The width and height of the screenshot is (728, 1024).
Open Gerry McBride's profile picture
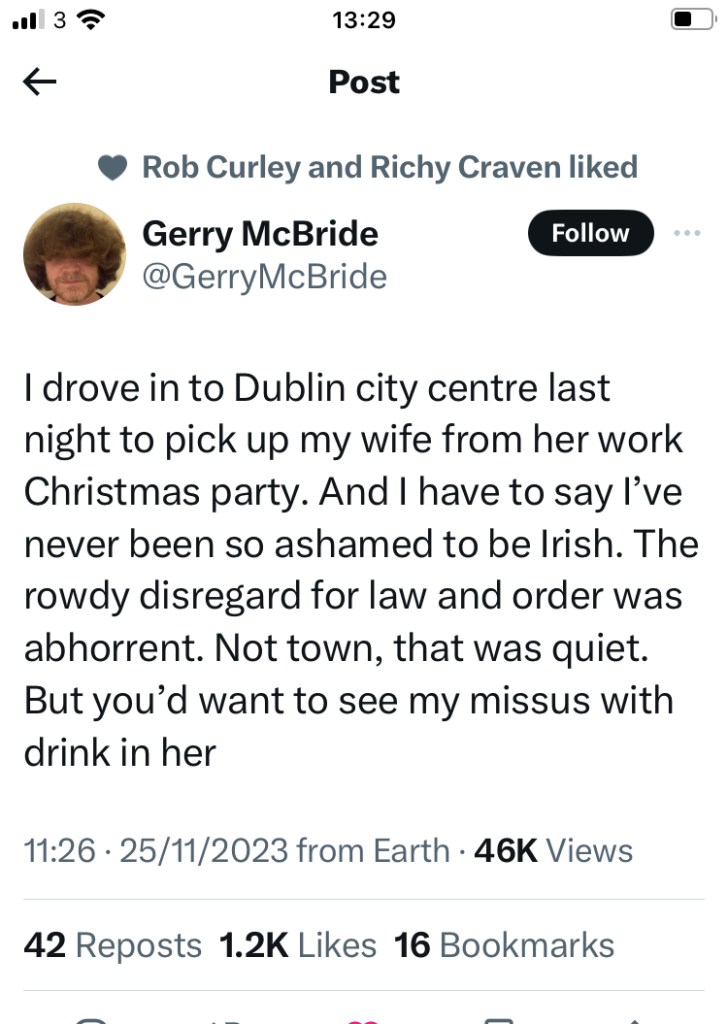coord(73,254)
